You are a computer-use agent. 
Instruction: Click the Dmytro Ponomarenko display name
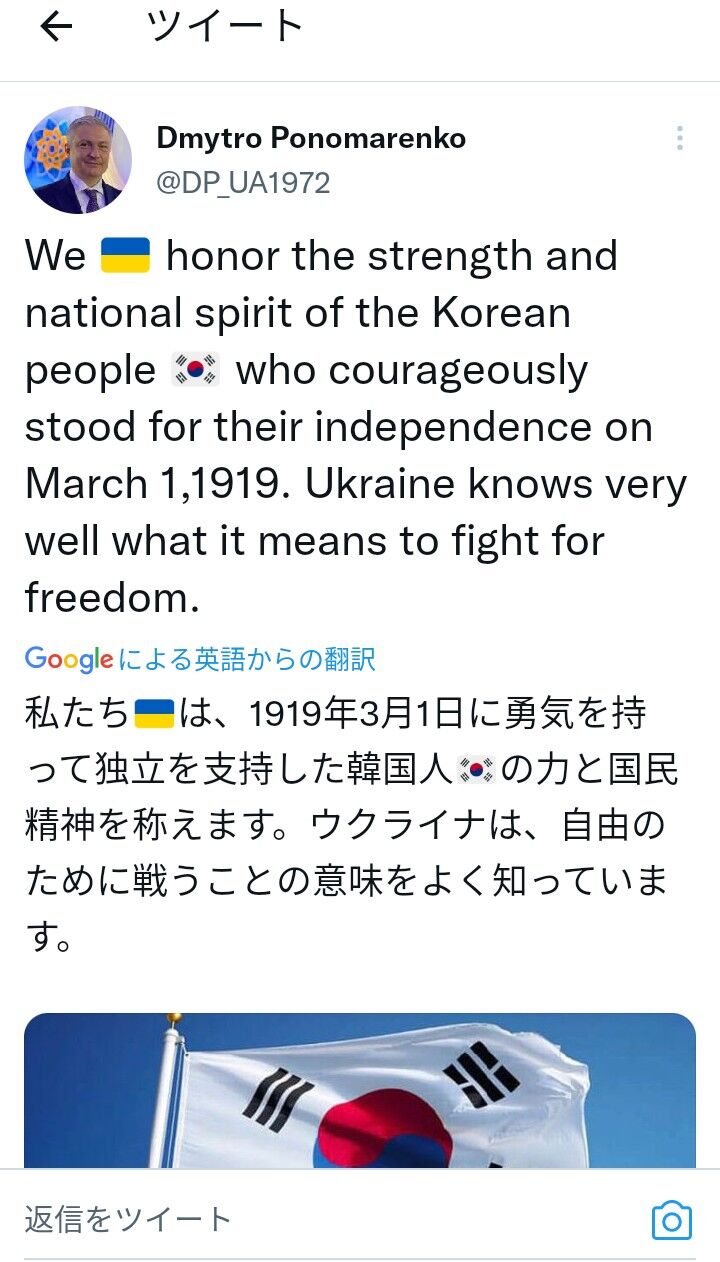click(x=311, y=138)
